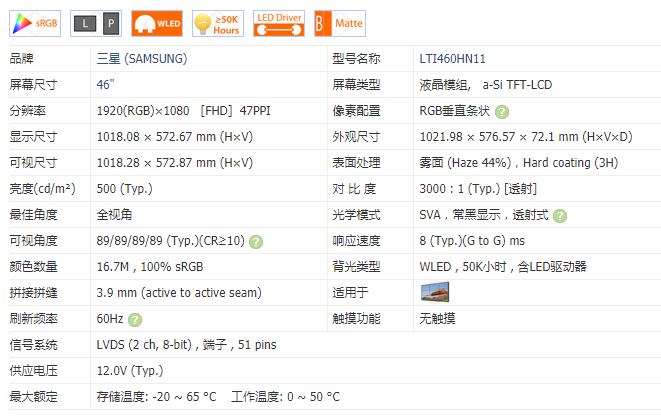Open help icon beside 89/89/89/89 viewing angle
Image resolution: width=661 pixels, height=418 pixels.
(256, 241)
